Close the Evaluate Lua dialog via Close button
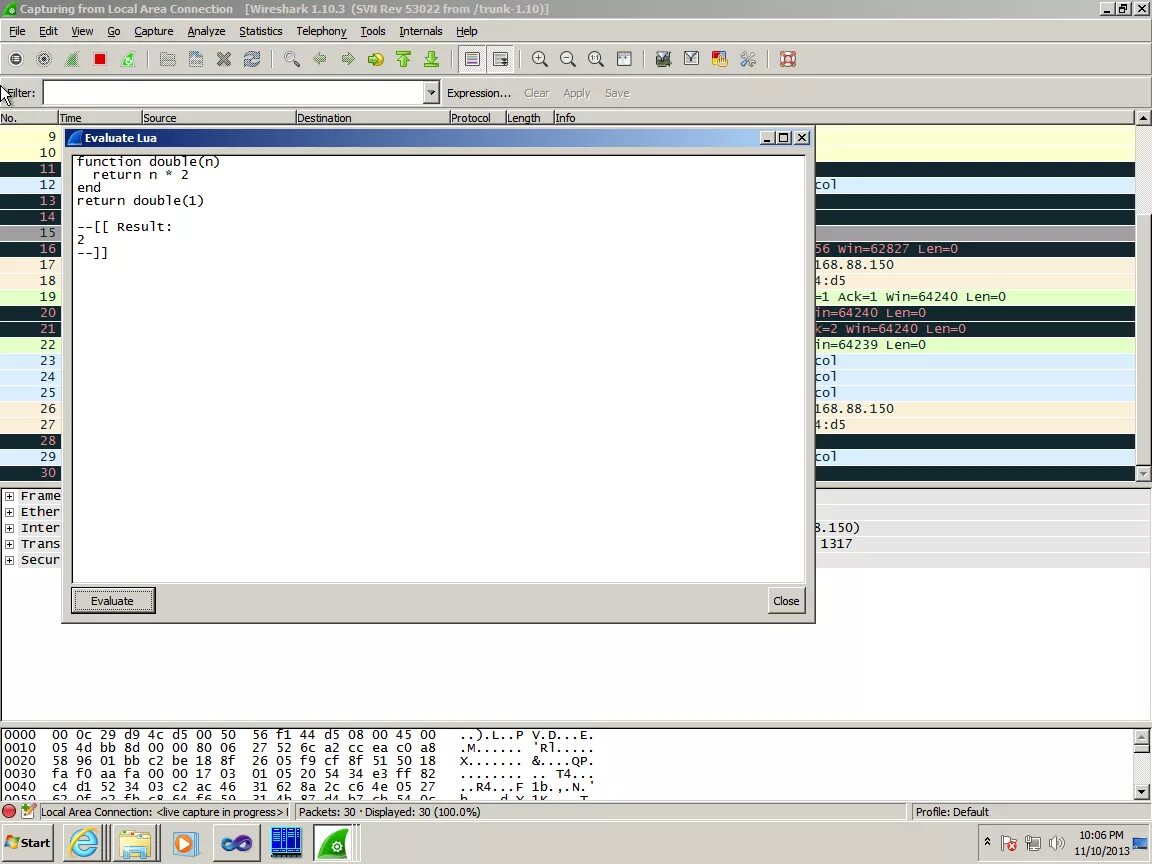This screenshot has width=1152, height=864. tap(786, 600)
